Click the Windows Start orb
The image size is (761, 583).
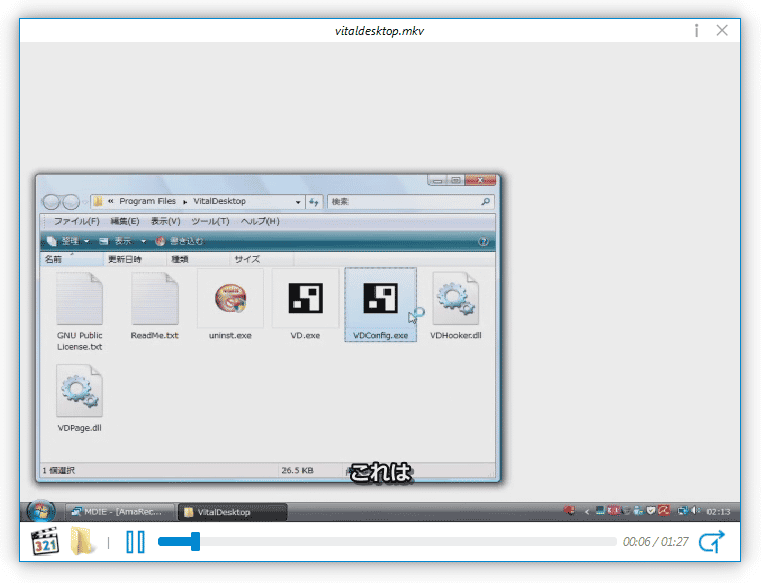tap(41, 511)
